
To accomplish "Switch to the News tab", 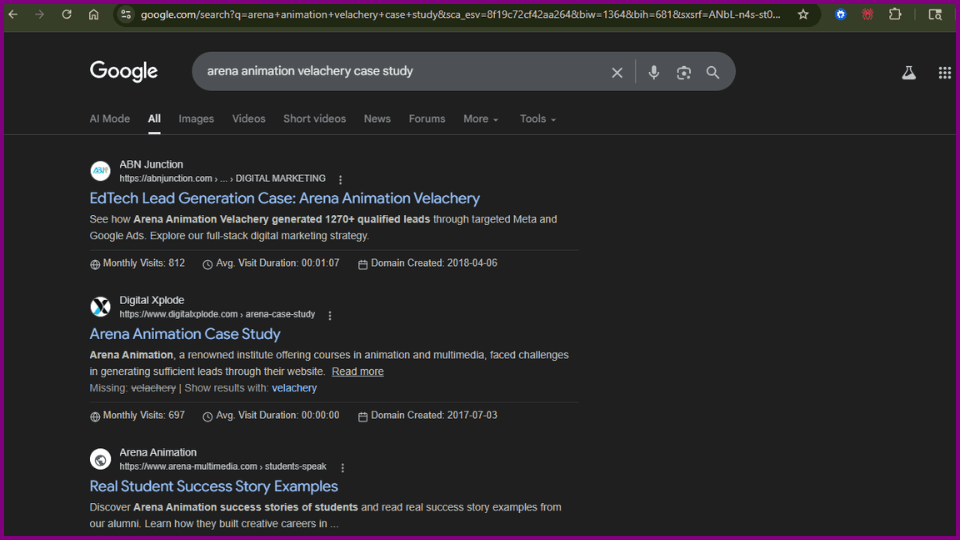I will 377,119.
